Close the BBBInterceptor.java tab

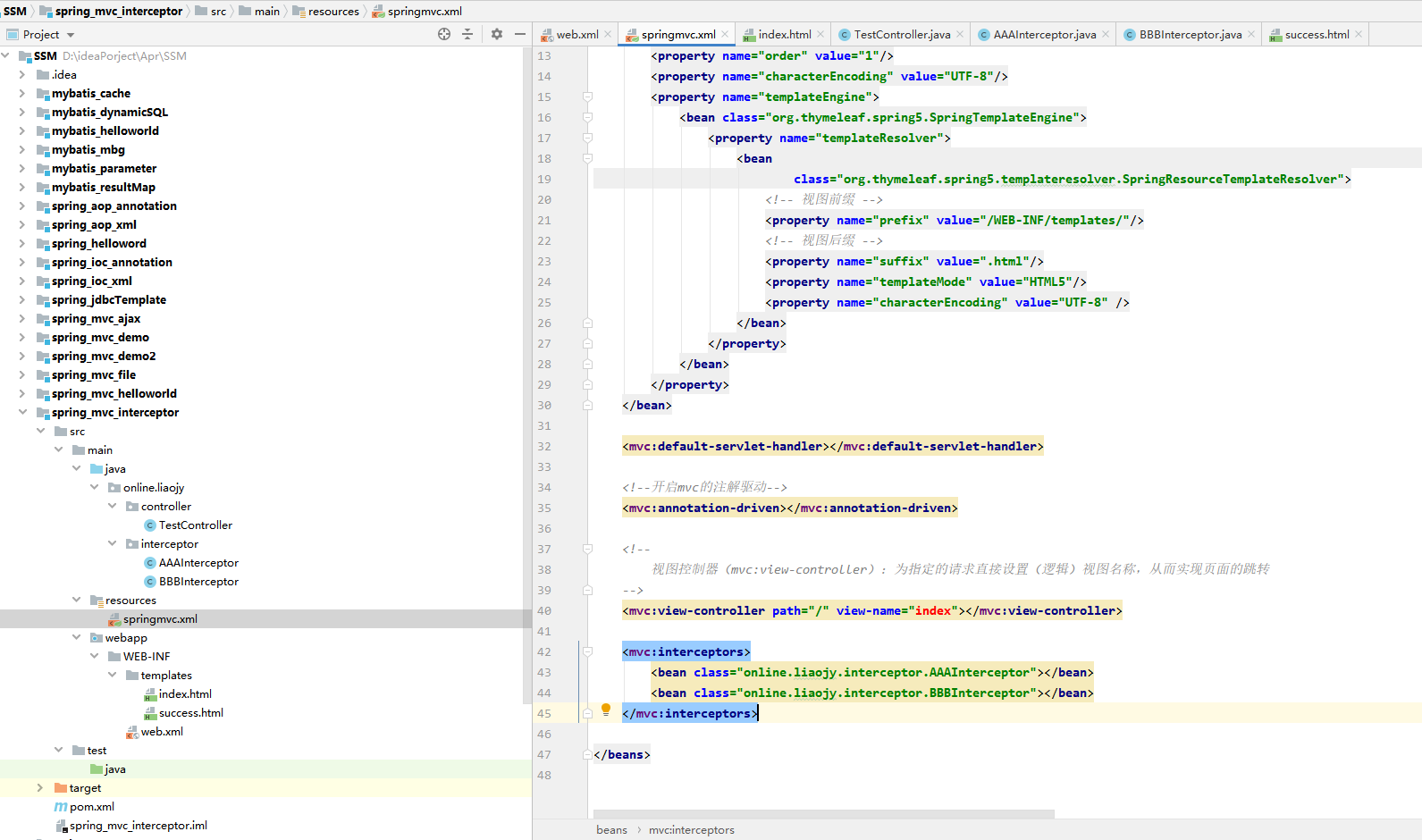point(1251,35)
